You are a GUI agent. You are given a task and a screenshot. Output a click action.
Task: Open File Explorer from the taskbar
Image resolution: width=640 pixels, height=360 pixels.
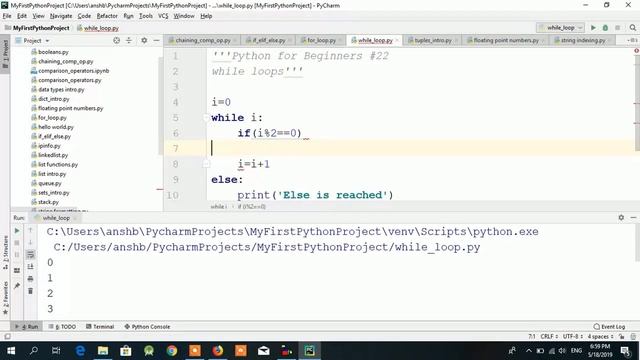tap(102, 351)
